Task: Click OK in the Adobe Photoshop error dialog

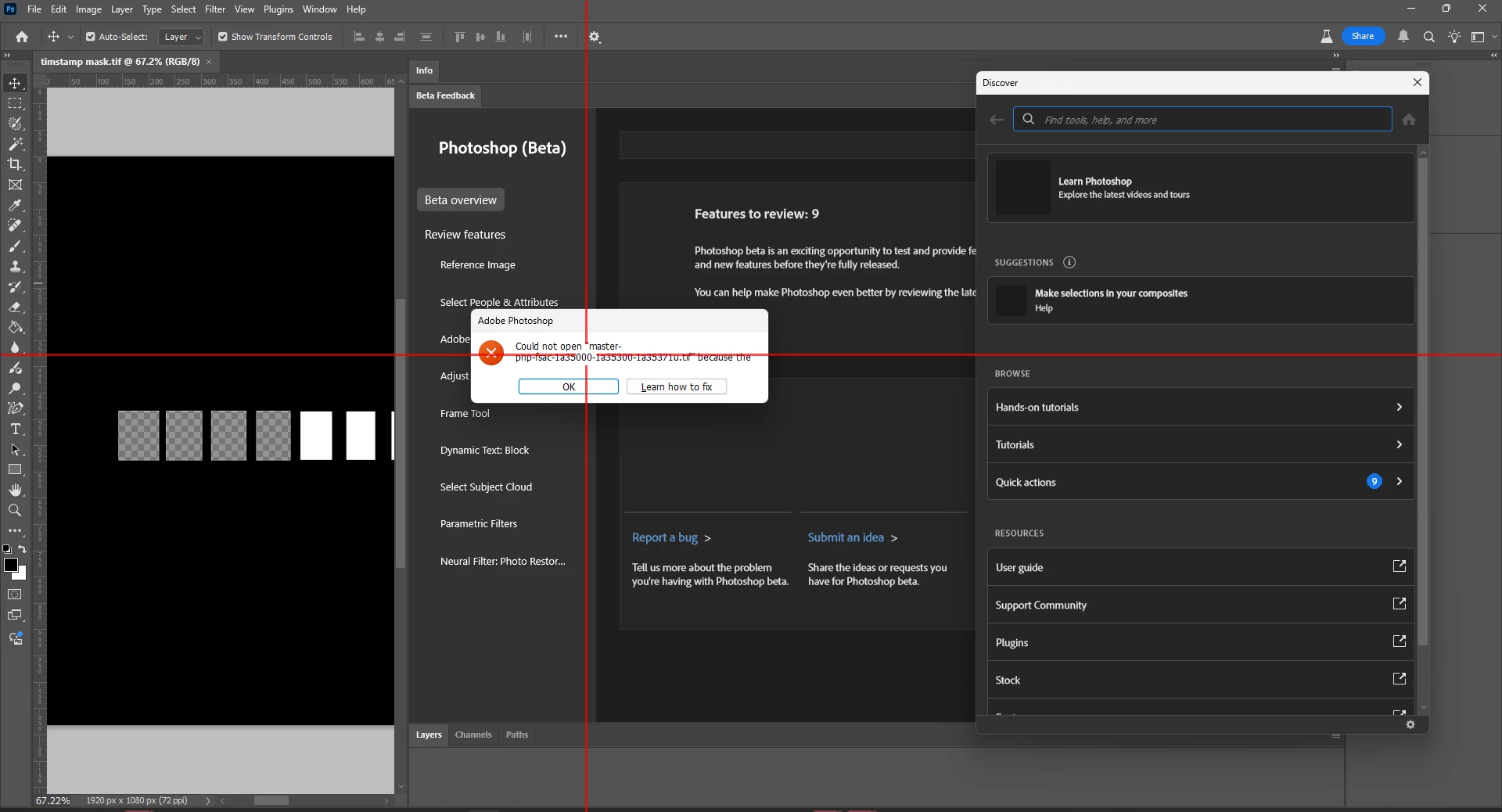Action: [569, 386]
